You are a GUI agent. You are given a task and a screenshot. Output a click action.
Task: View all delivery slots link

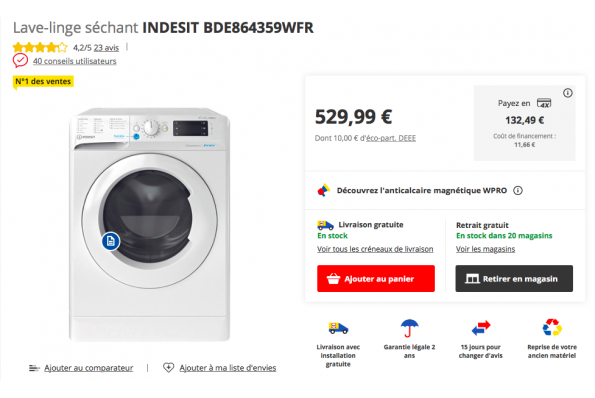375,249
